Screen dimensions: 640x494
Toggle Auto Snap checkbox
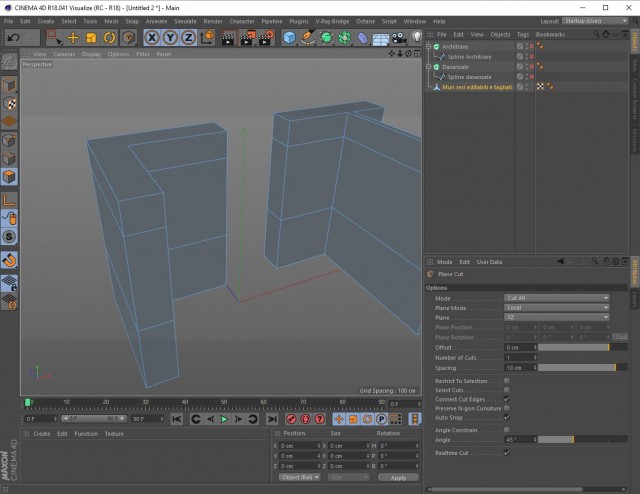tap(507, 417)
